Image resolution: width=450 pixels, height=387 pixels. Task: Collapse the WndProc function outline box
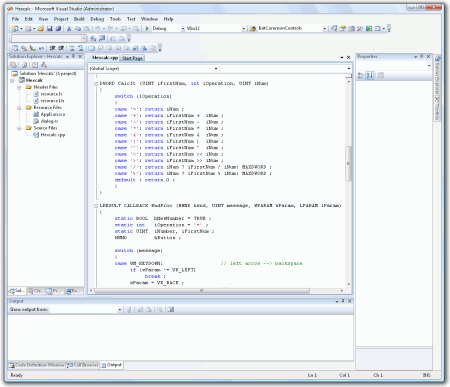click(x=96, y=206)
